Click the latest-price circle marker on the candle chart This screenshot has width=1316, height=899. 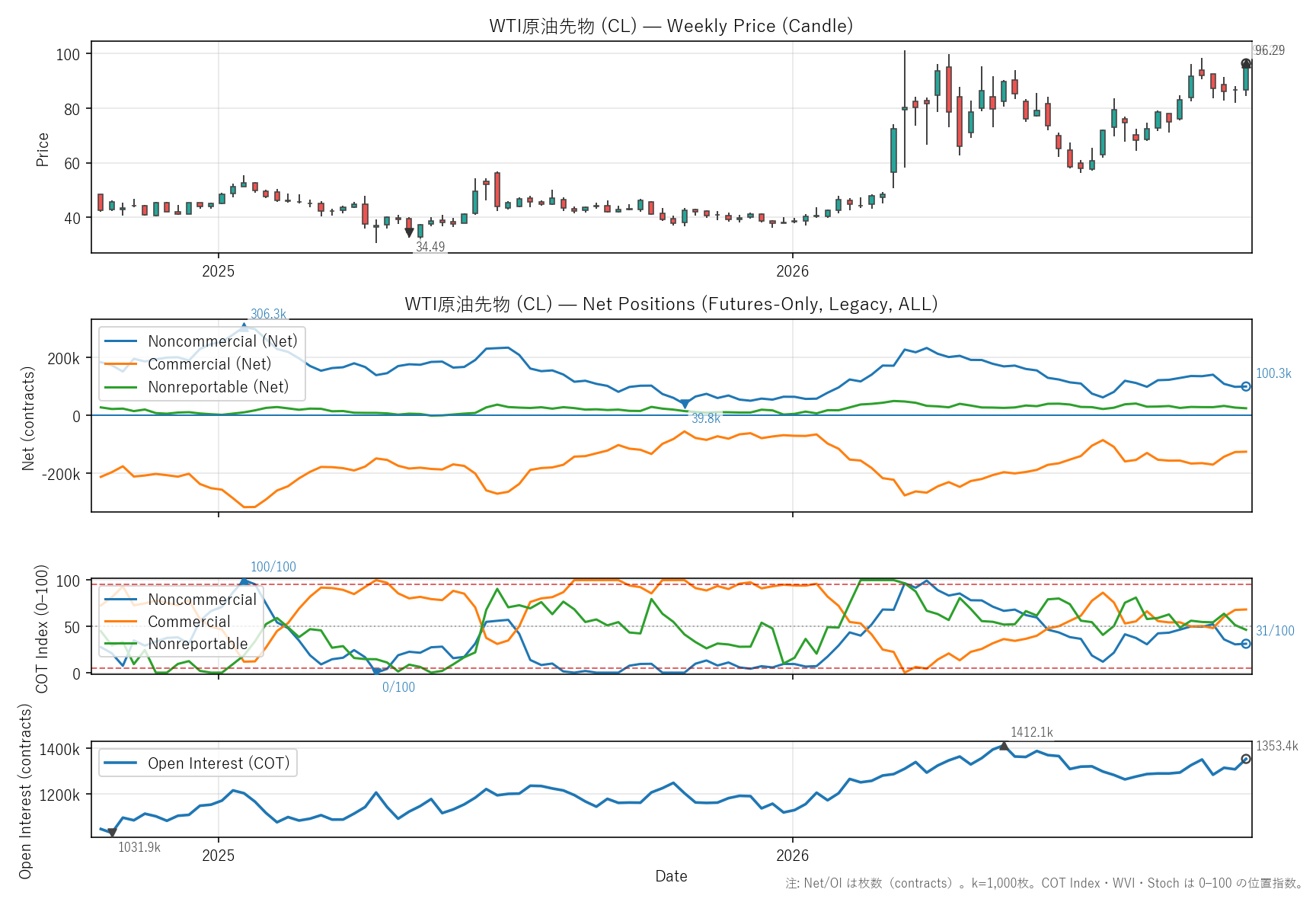click(1246, 64)
